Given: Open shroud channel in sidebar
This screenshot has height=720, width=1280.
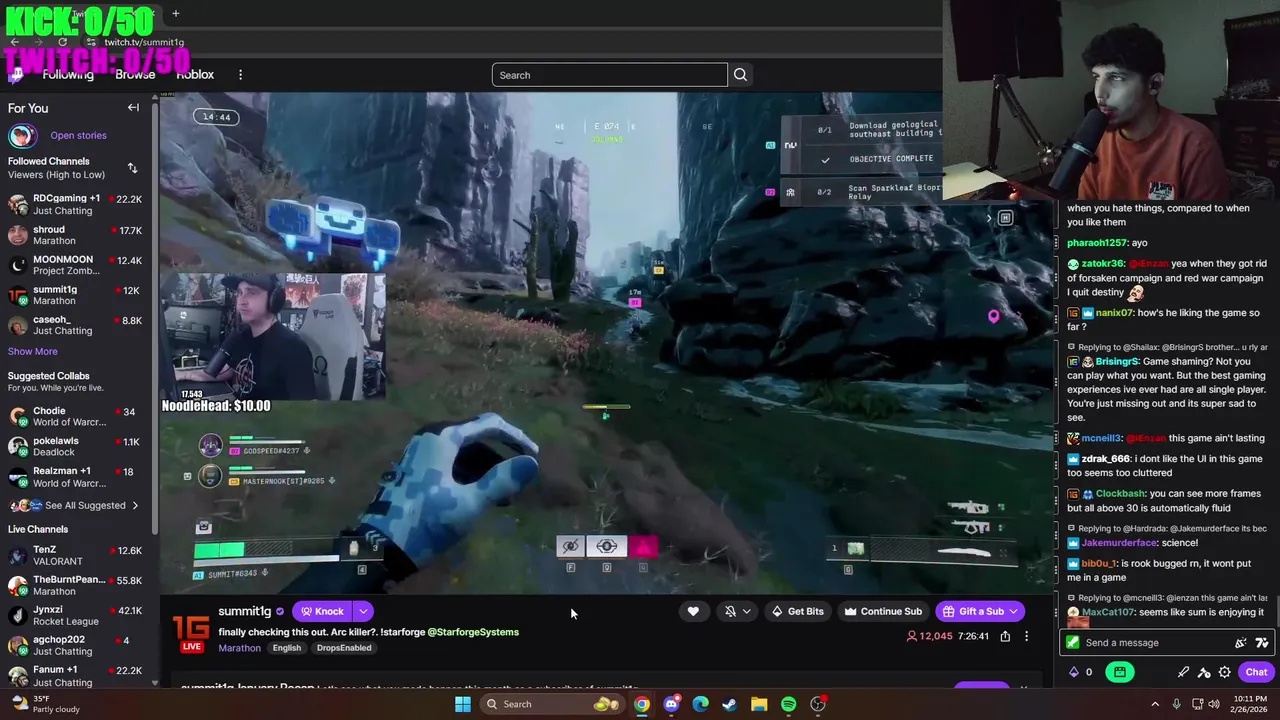Looking at the screenshot, I should tap(78, 235).
